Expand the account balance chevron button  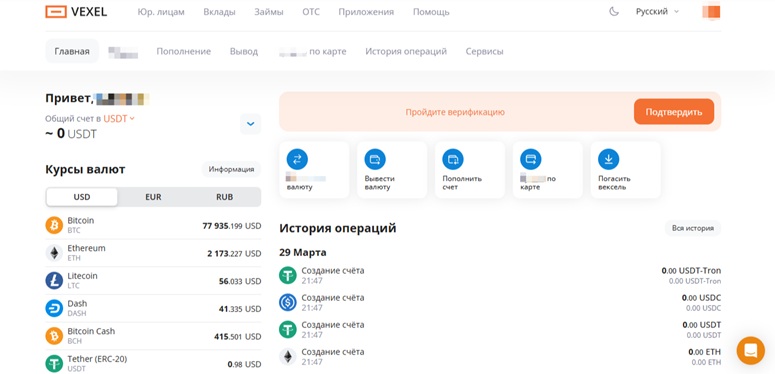[251, 124]
